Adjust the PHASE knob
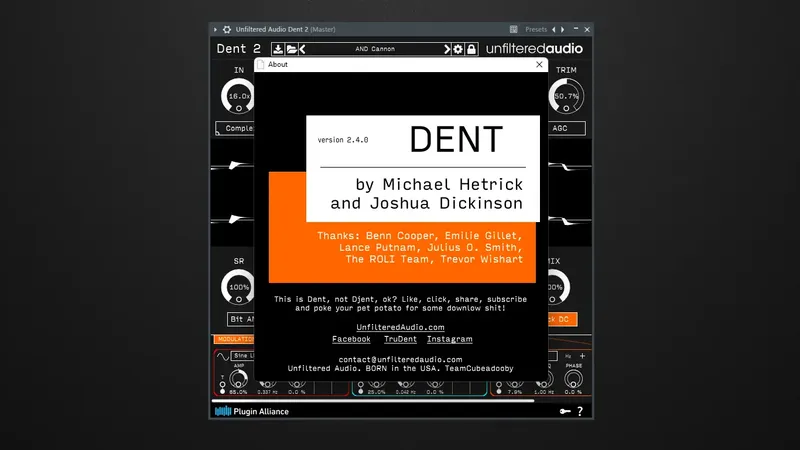Viewport: 800px width, 450px height. [573, 379]
